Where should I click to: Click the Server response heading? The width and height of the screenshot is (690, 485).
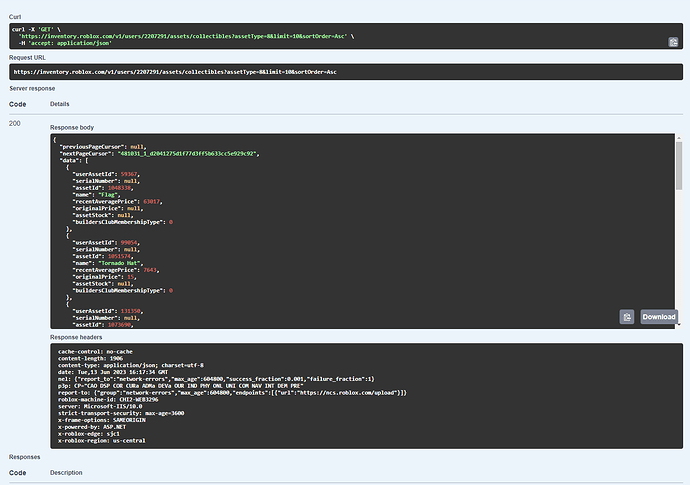pyautogui.click(x=32, y=89)
